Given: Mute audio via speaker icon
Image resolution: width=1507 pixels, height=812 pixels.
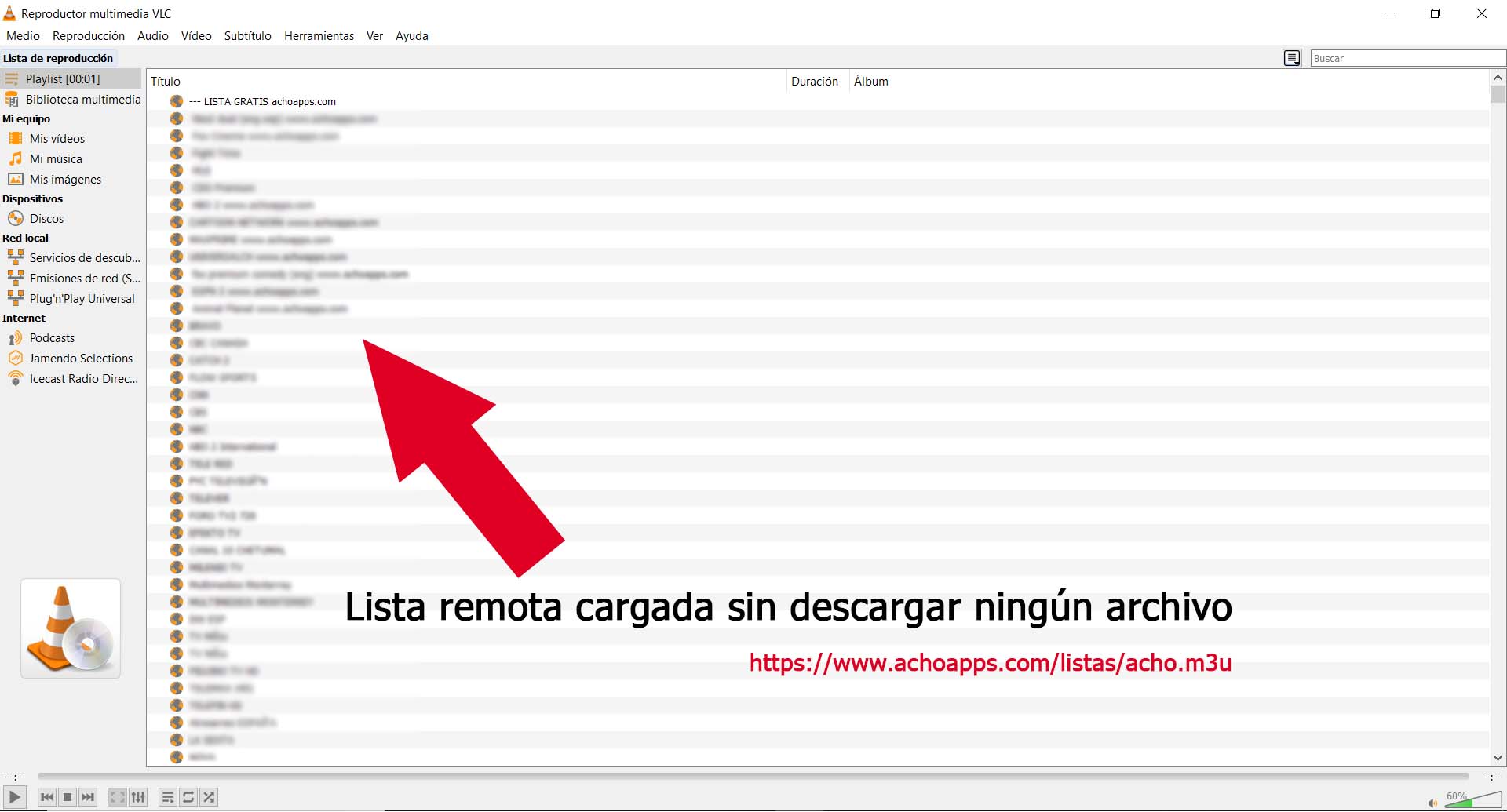Looking at the screenshot, I should point(1432,803).
